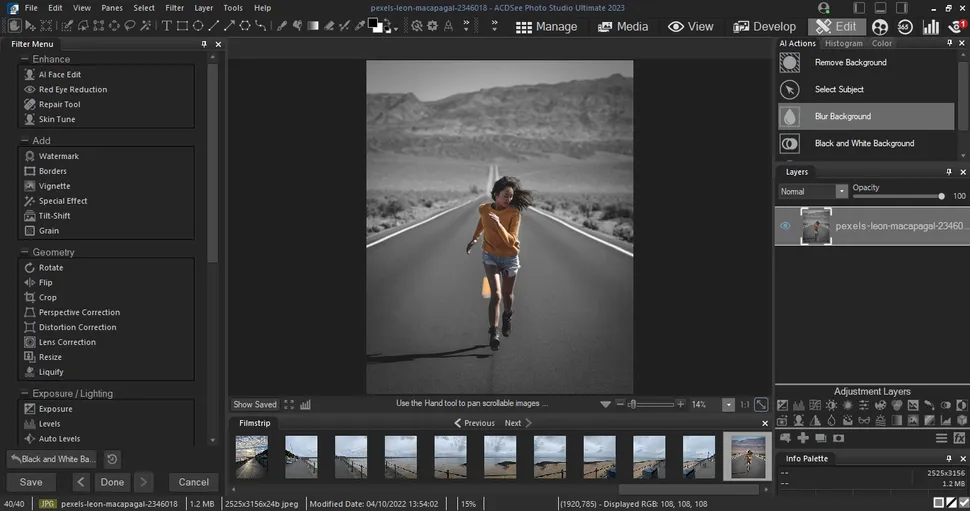Hide the pexels-leon-macapagal layer using the eye
Viewport: 970px width, 511px height.
coord(785,226)
